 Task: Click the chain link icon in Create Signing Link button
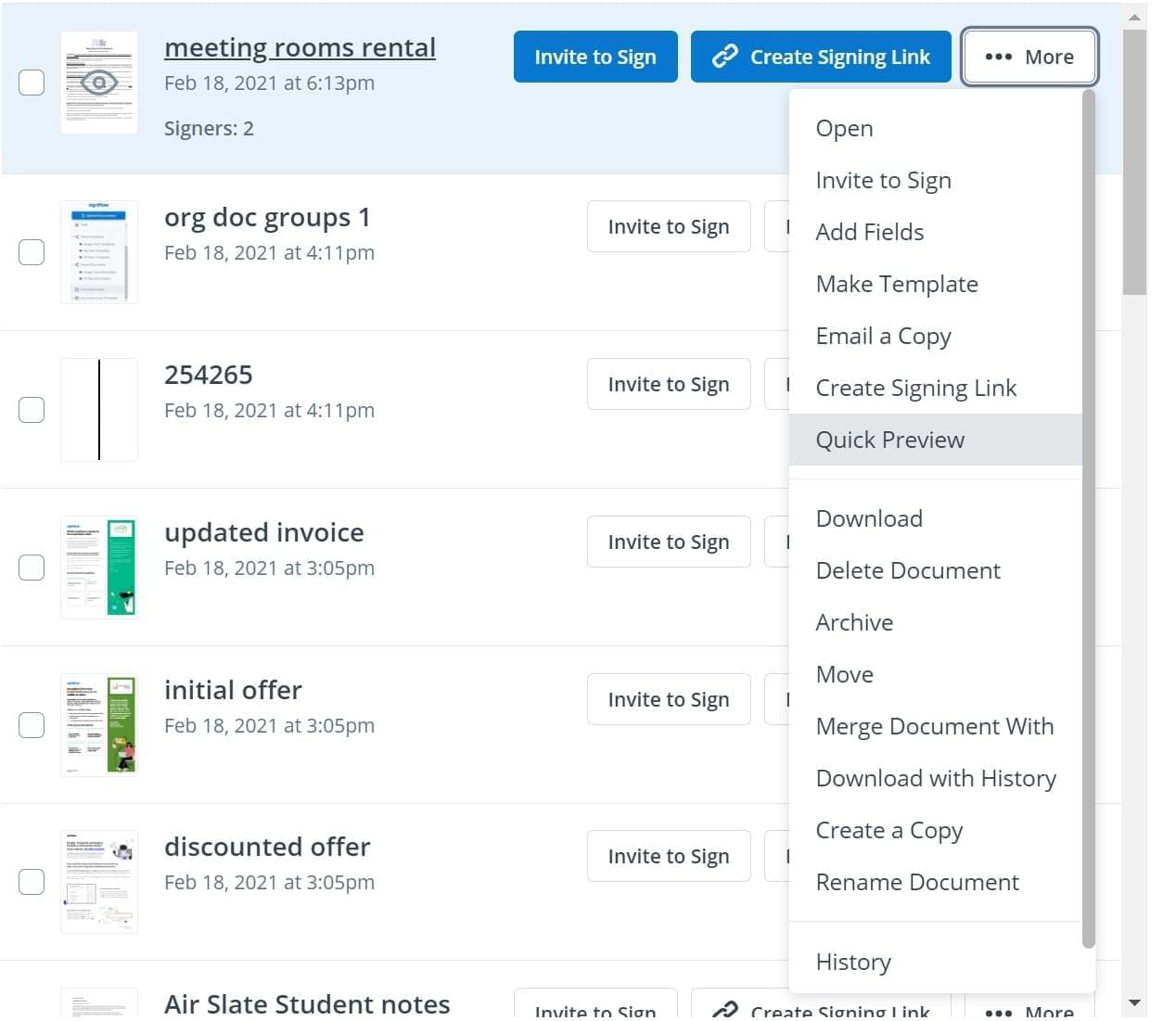click(724, 57)
